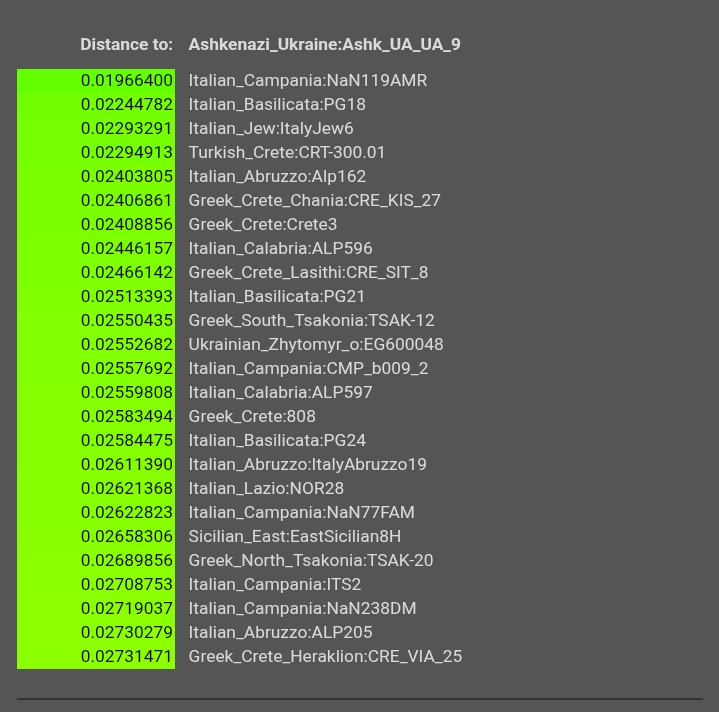Select row Turkish_Crete:CRT-300.01
This screenshot has width=719, height=712.
click(x=287, y=152)
